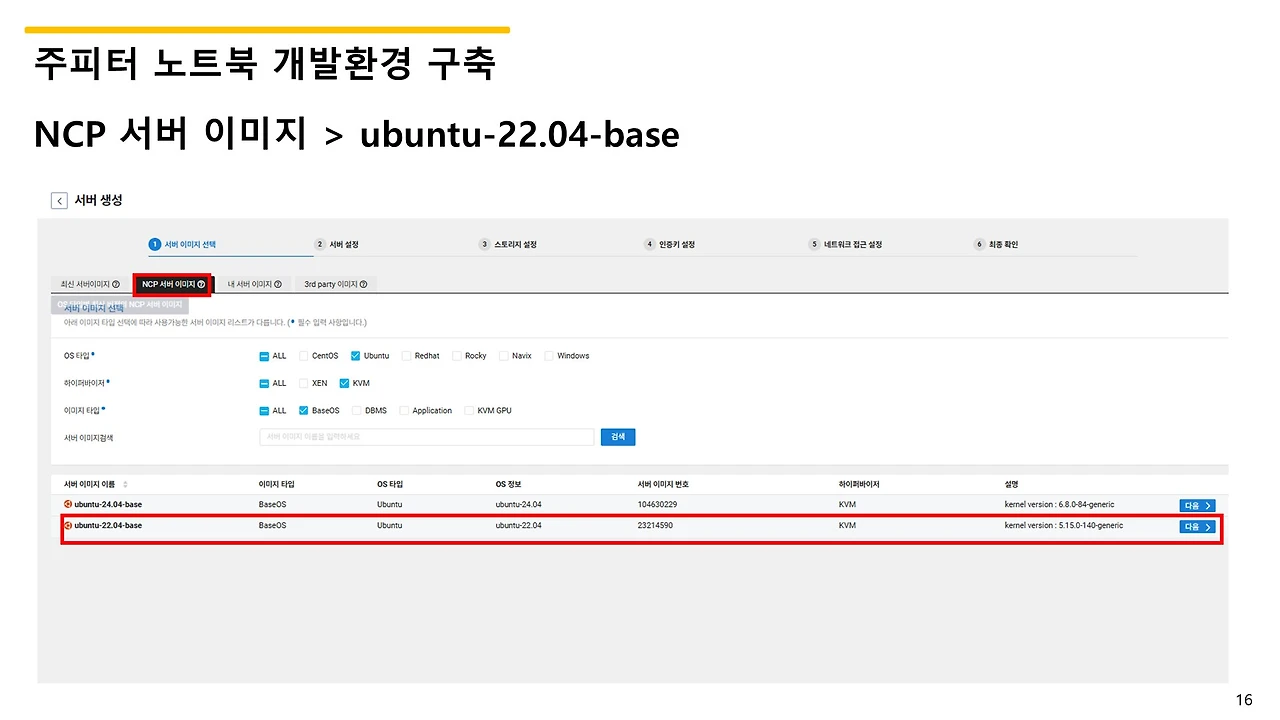The height and width of the screenshot is (720, 1280).
Task: Click the 설명 column header
Action: pos(1011,484)
